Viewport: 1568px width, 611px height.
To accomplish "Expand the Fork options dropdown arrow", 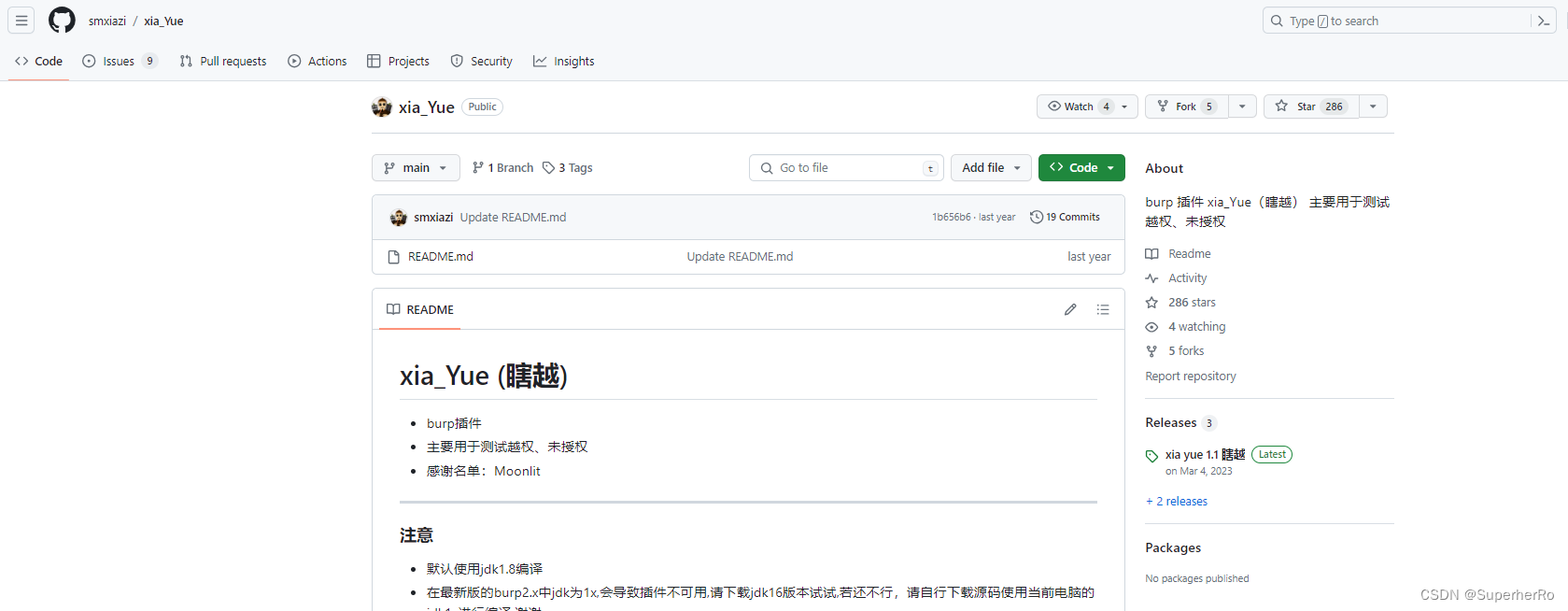I will [1242, 107].
